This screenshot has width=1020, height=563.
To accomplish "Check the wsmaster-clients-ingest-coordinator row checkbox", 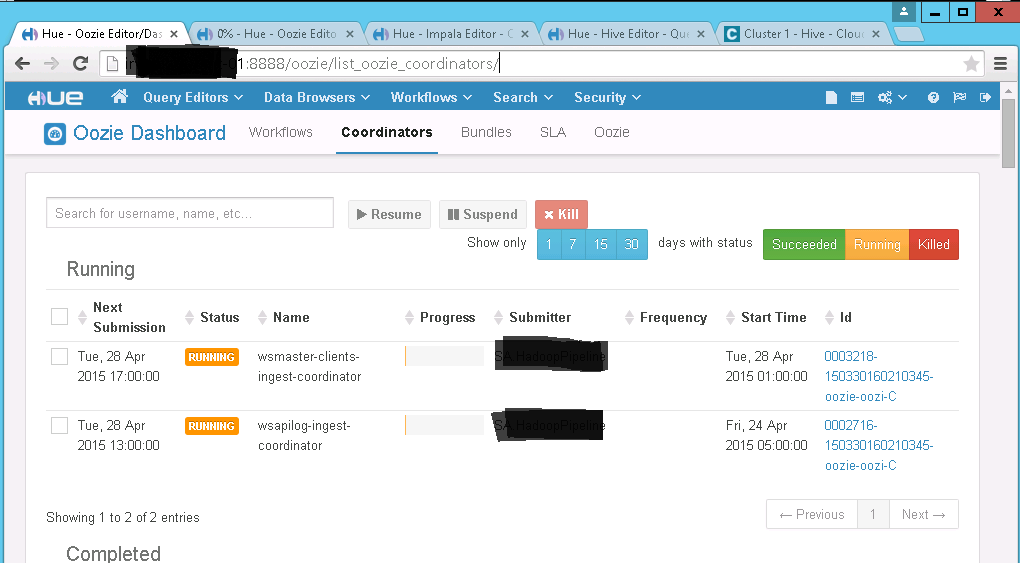I will pyautogui.click(x=60, y=357).
